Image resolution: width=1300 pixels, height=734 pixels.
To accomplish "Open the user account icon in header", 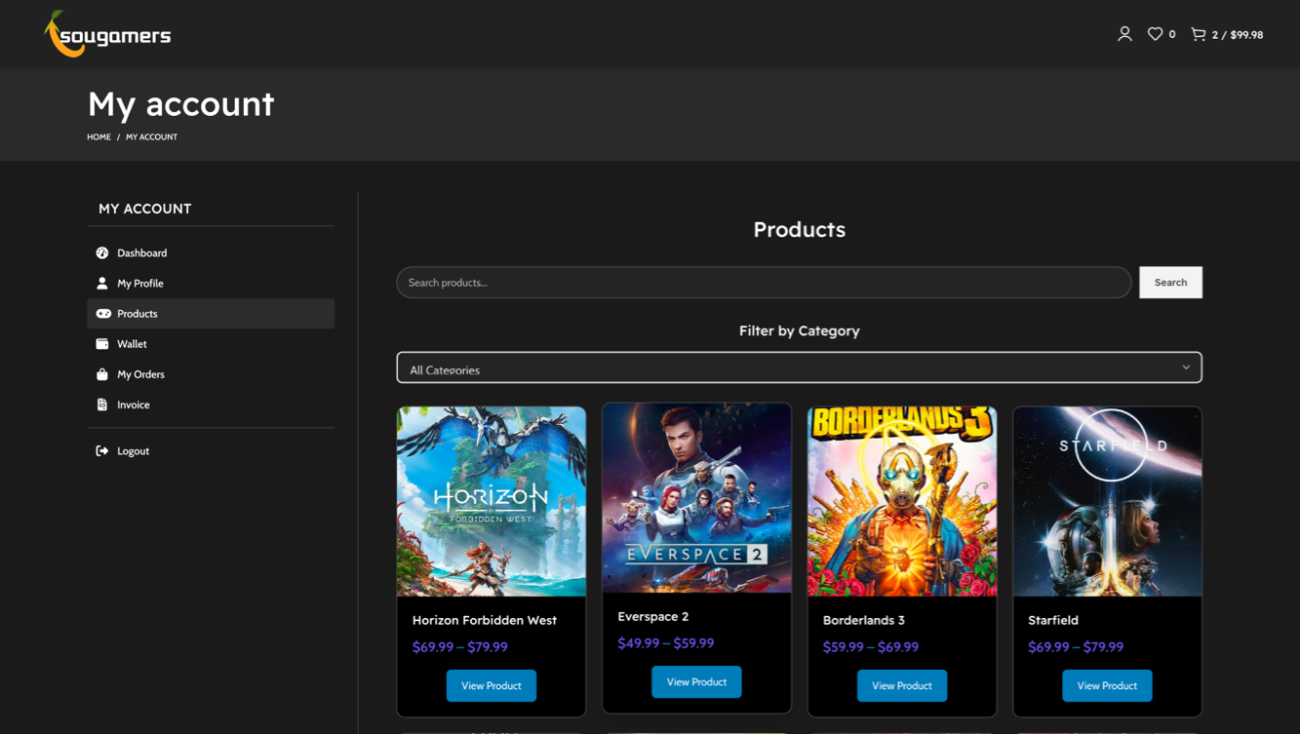I will click(1124, 34).
